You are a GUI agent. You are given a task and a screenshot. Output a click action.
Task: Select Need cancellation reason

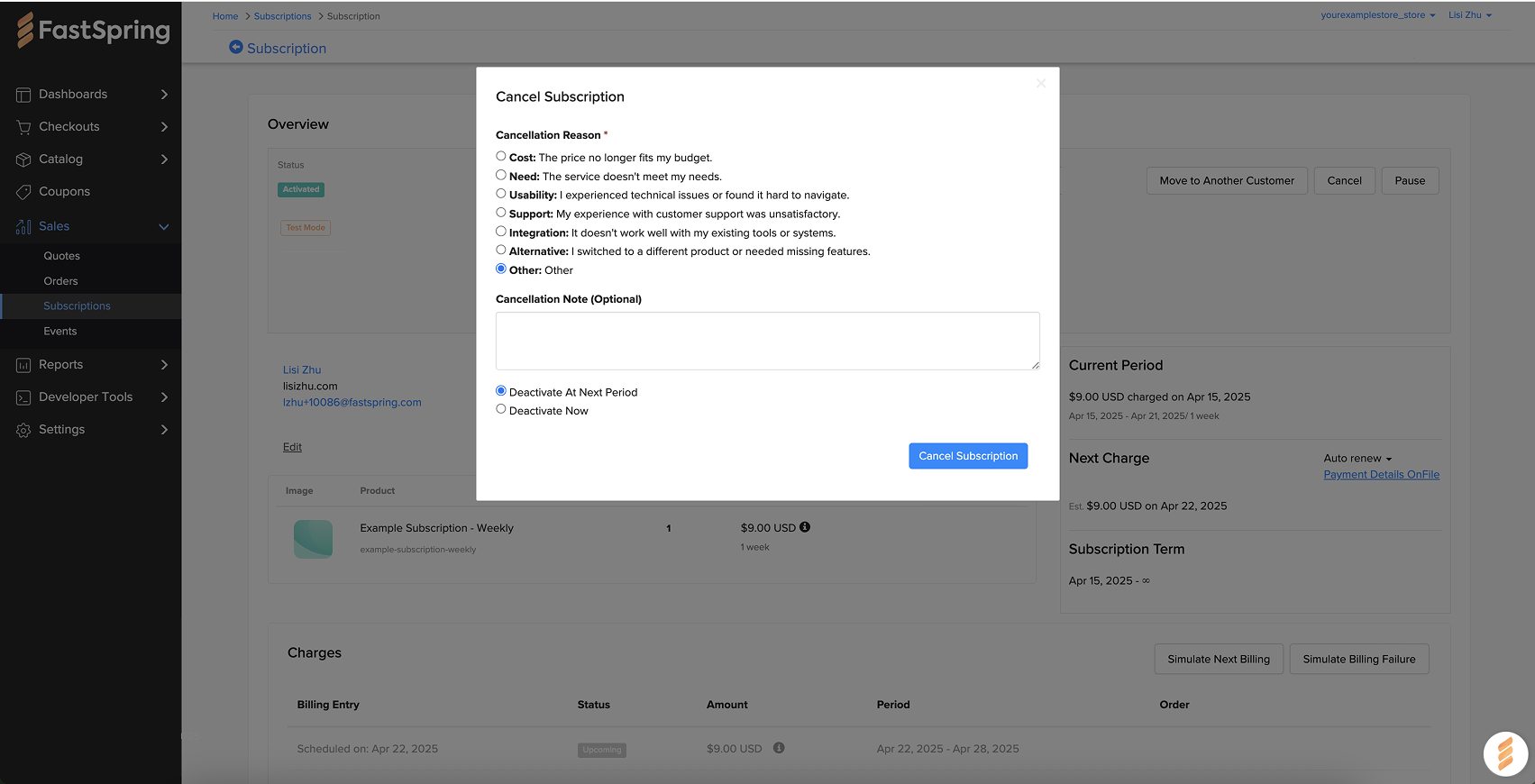[x=501, y=175]
